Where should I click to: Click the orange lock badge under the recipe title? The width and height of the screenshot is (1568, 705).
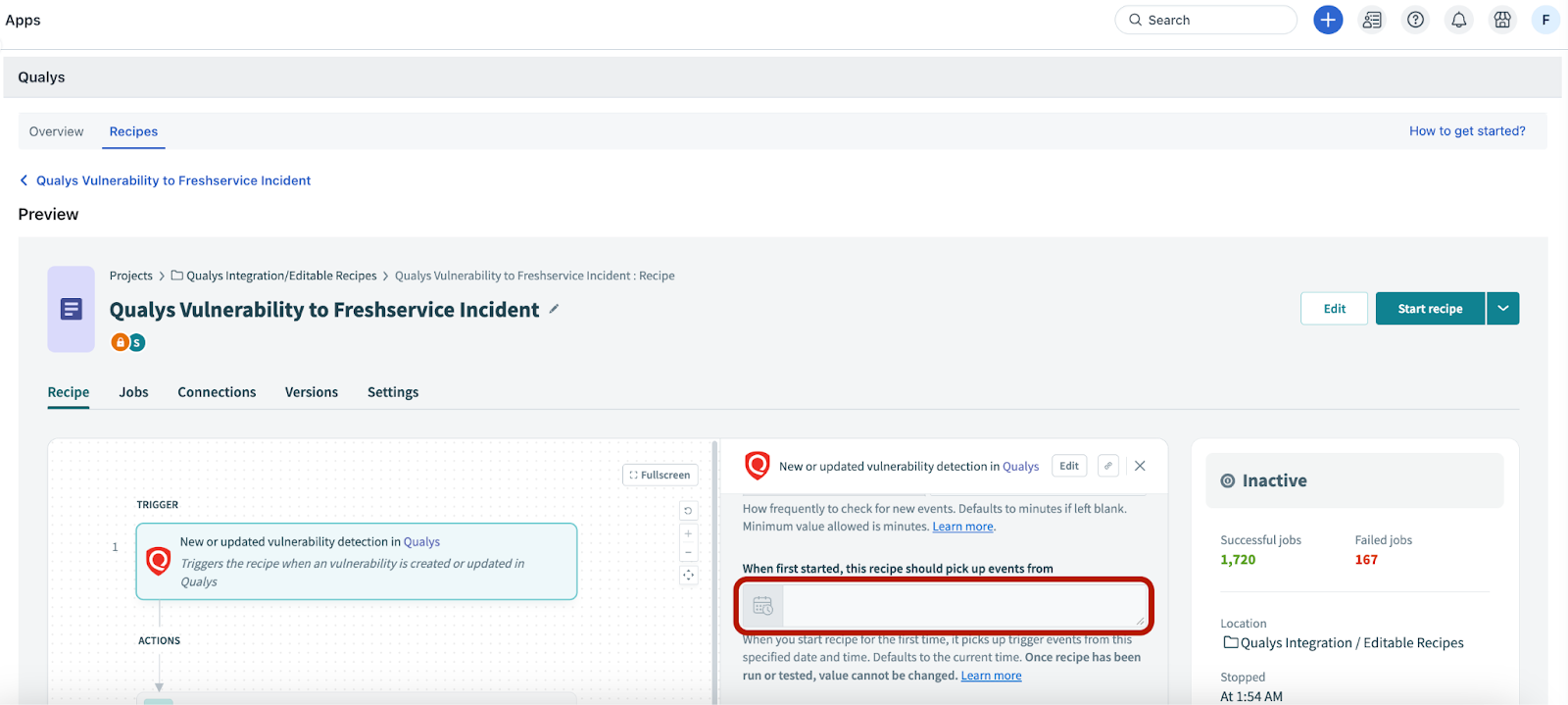(120, 342)
